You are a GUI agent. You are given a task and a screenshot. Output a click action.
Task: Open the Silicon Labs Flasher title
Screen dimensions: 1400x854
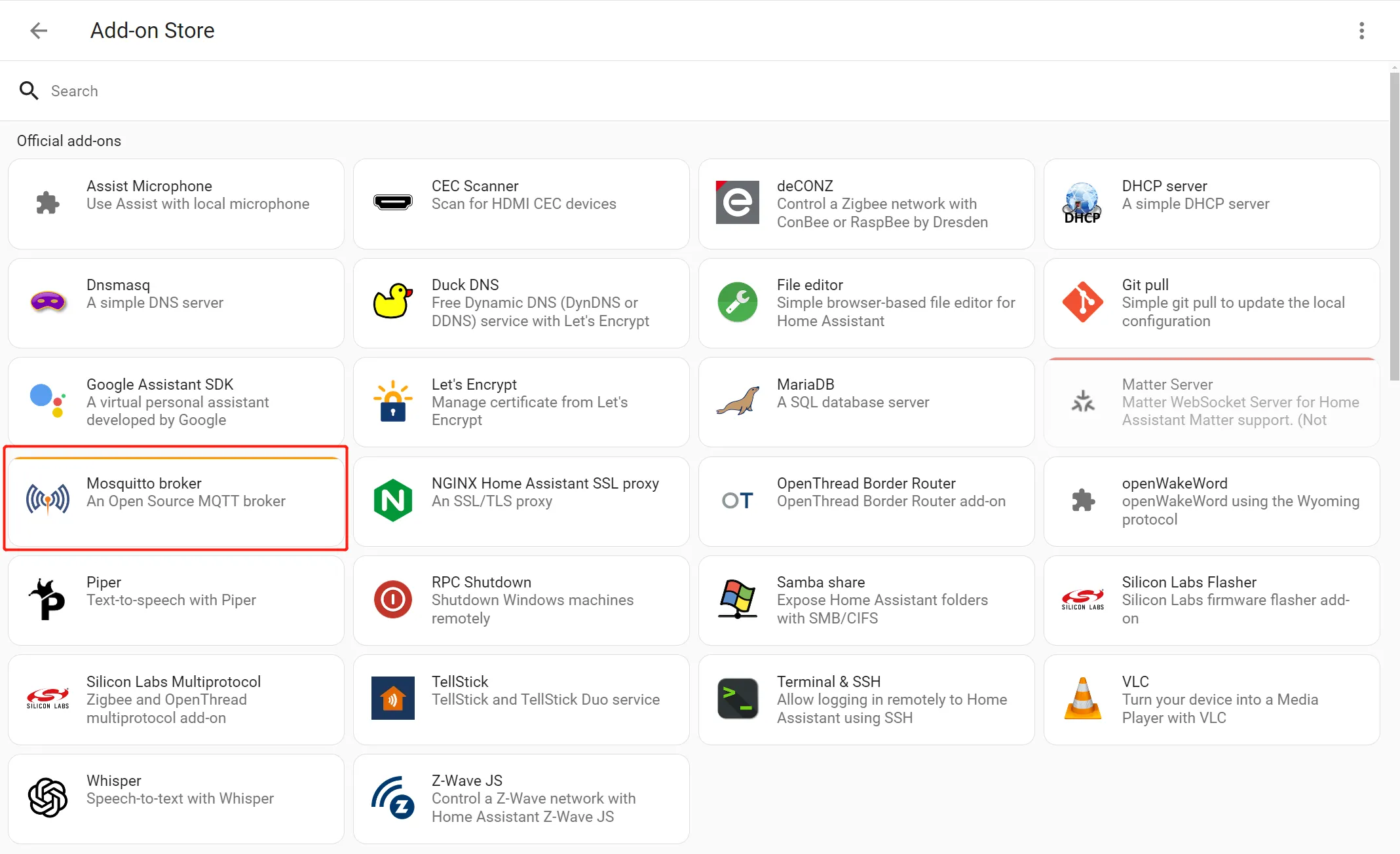pos(1189,582)
